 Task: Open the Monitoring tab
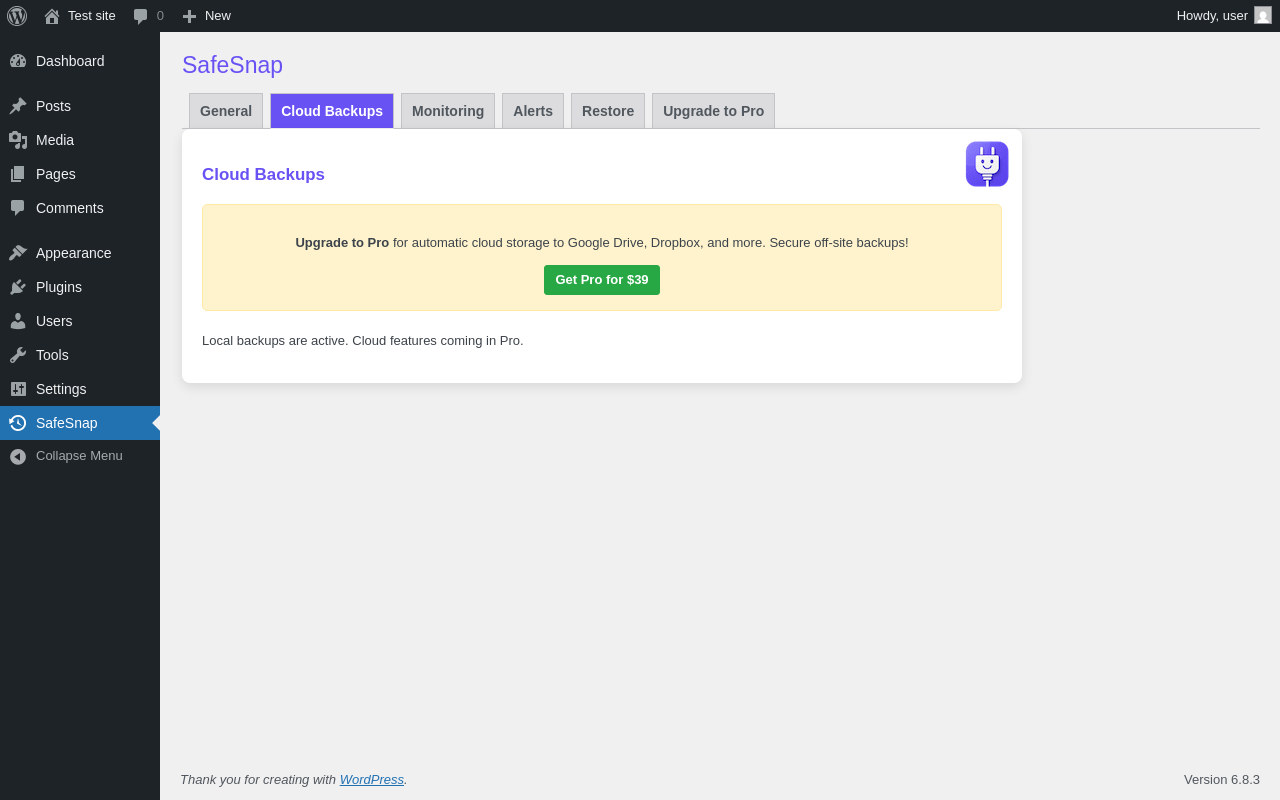[448, 111]
